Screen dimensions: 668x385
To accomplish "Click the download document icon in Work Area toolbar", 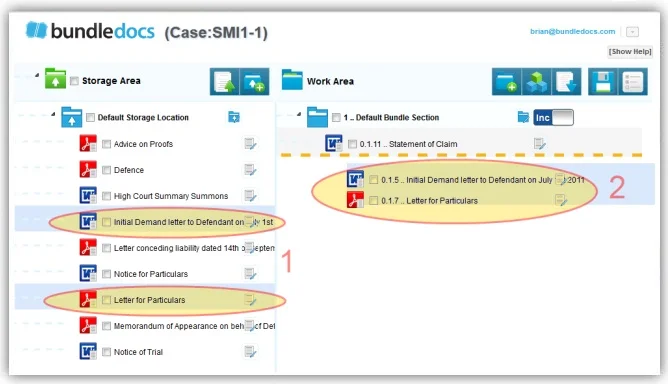I will pos(566,81).
